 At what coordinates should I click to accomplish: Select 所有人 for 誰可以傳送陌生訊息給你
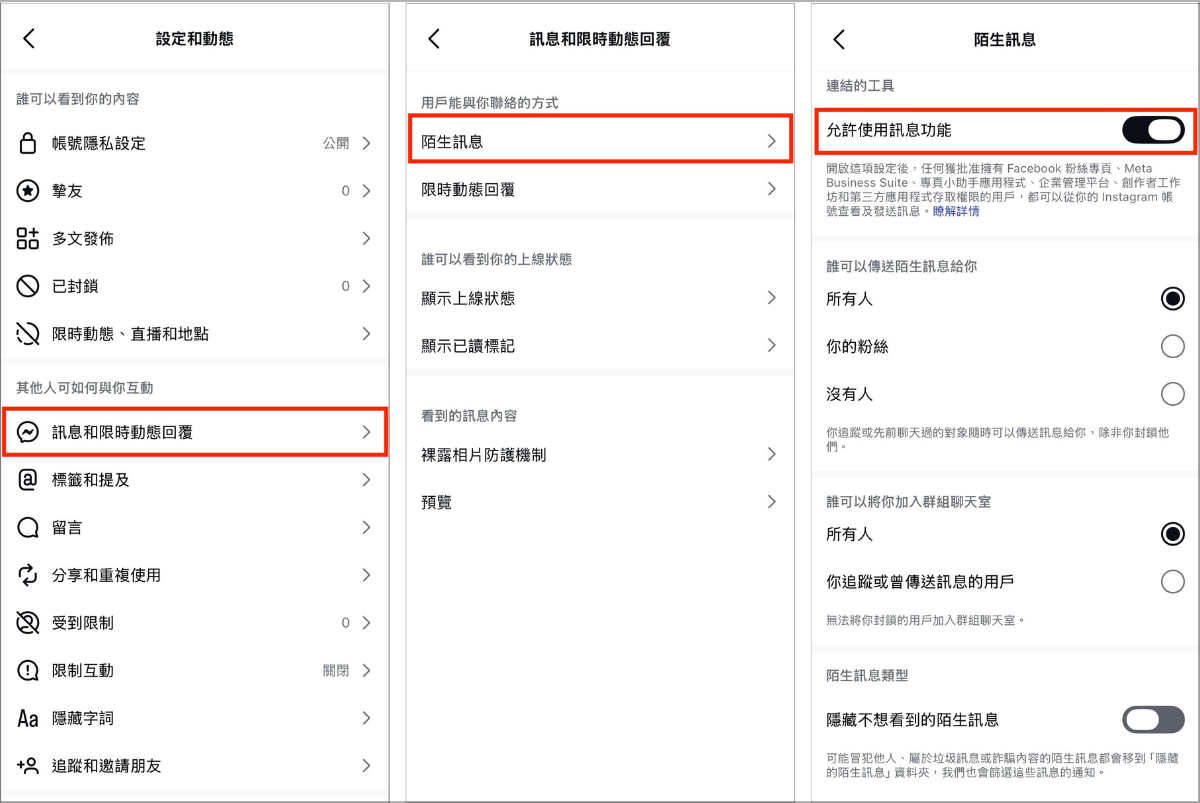tap(1172, 298)
